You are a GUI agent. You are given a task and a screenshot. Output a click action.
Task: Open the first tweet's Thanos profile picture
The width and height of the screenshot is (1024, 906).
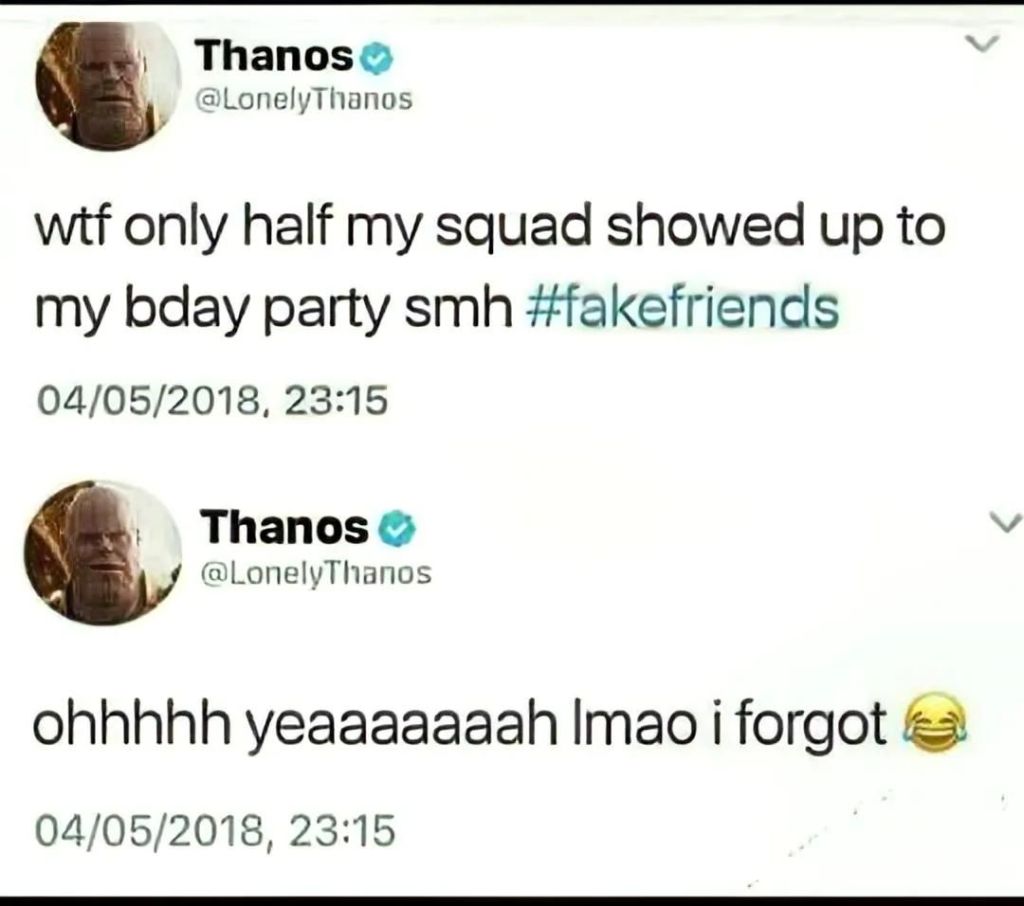[x=108, y=85]
